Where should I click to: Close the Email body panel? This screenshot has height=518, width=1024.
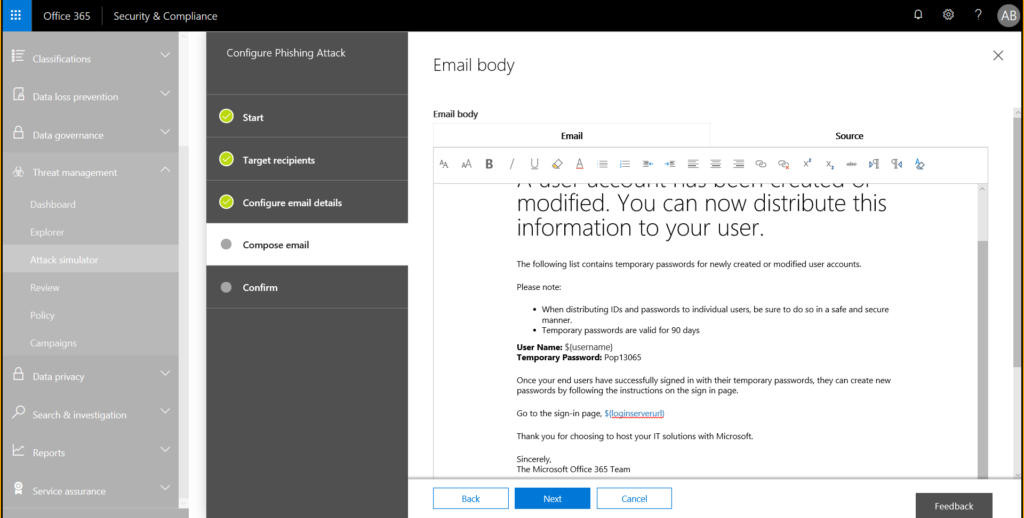pos(998,56)
